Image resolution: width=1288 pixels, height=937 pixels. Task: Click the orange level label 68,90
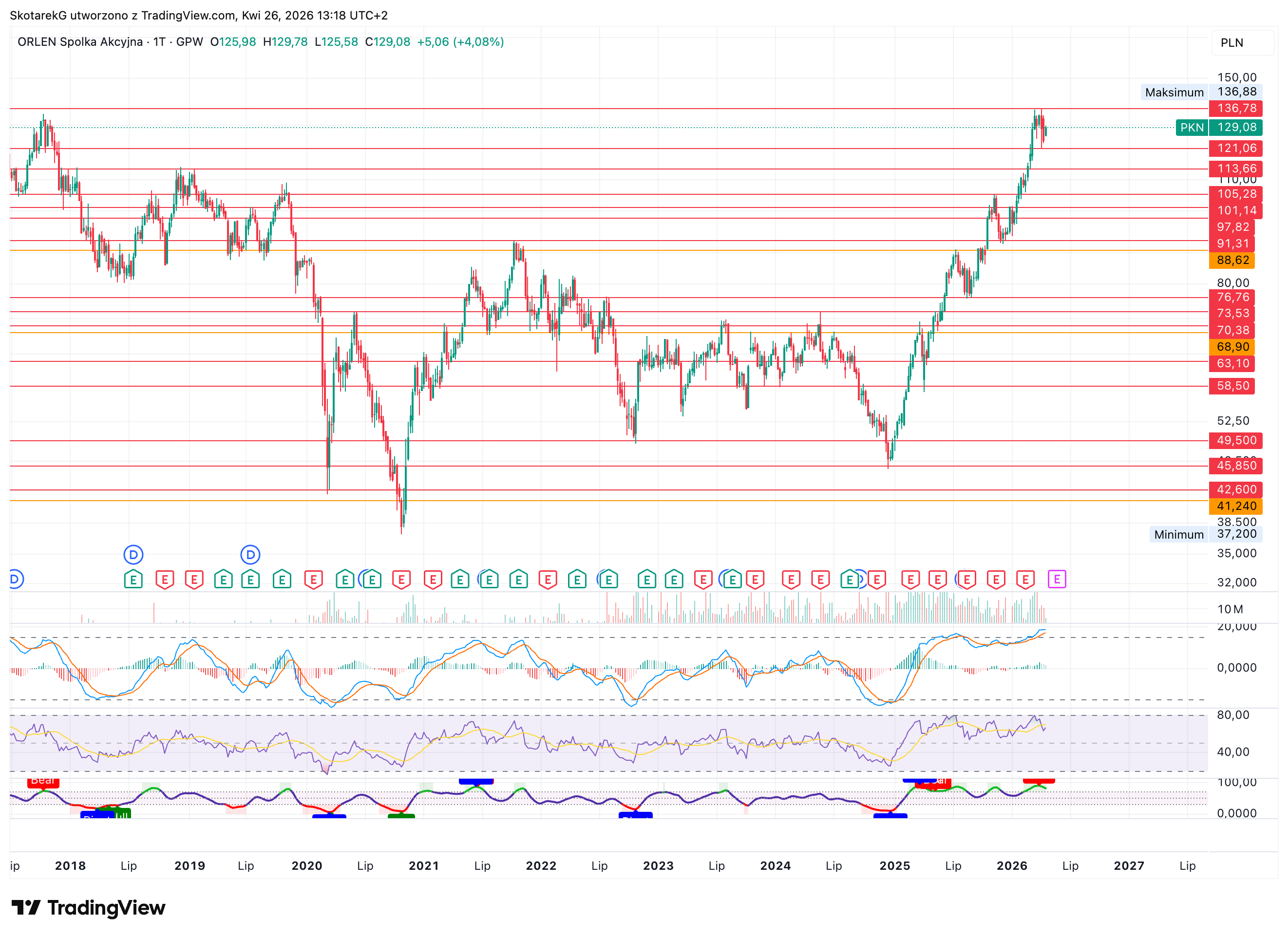1232,347
